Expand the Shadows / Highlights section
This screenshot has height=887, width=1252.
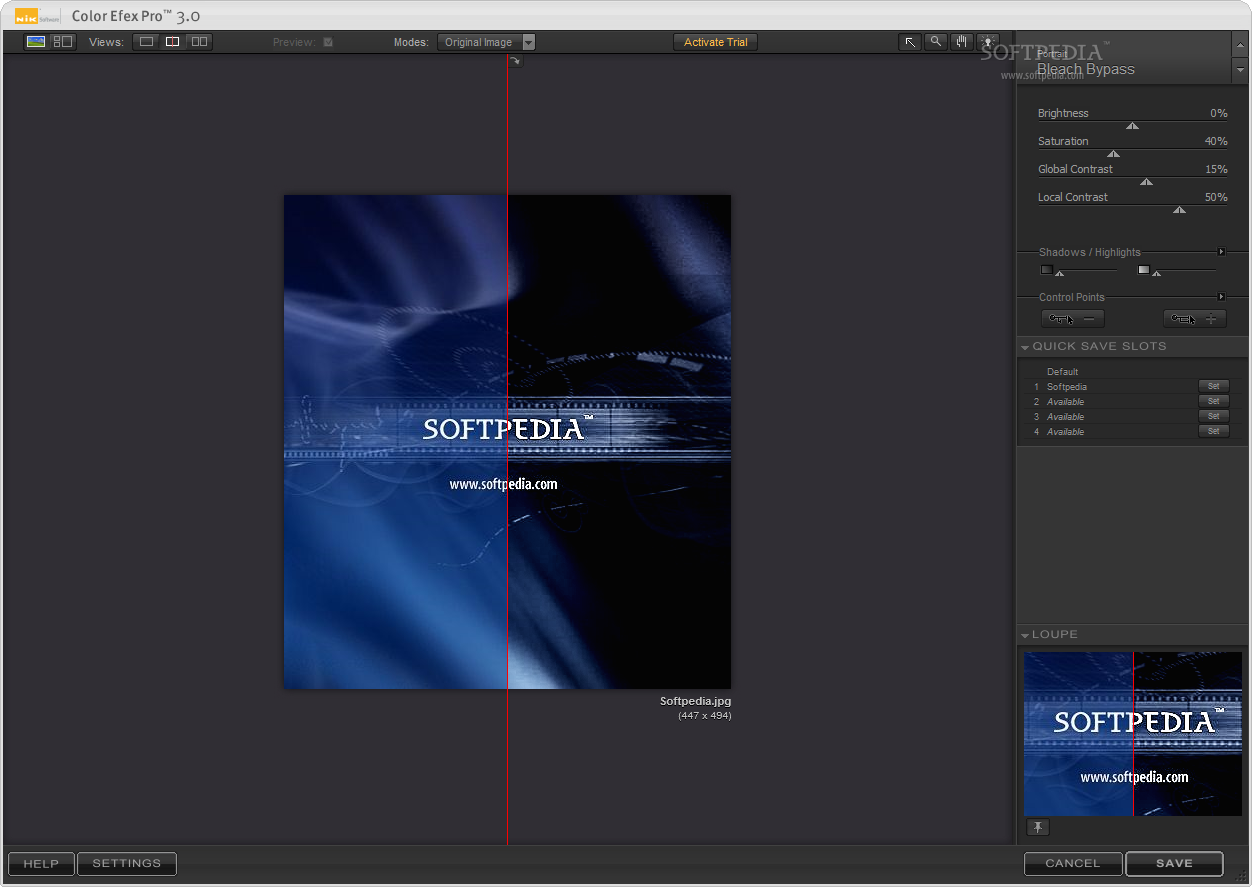point(1221,252)
